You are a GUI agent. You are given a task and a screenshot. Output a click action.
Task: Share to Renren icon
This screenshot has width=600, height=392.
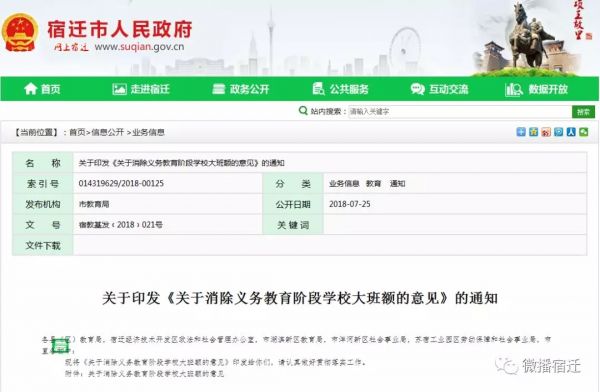pyautogui.click(x=571, y=132)
